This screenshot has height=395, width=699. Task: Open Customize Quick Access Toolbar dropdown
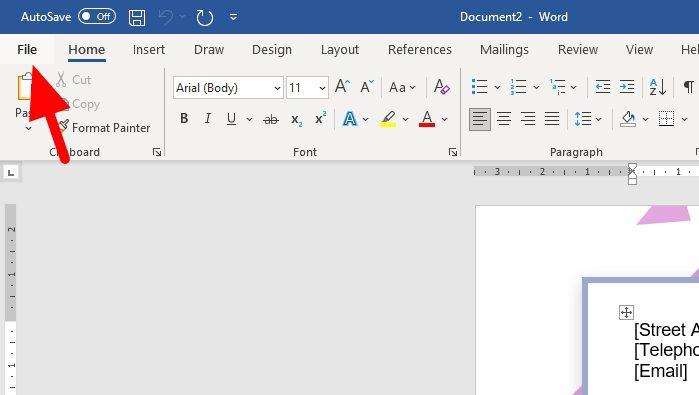[233, 17]
